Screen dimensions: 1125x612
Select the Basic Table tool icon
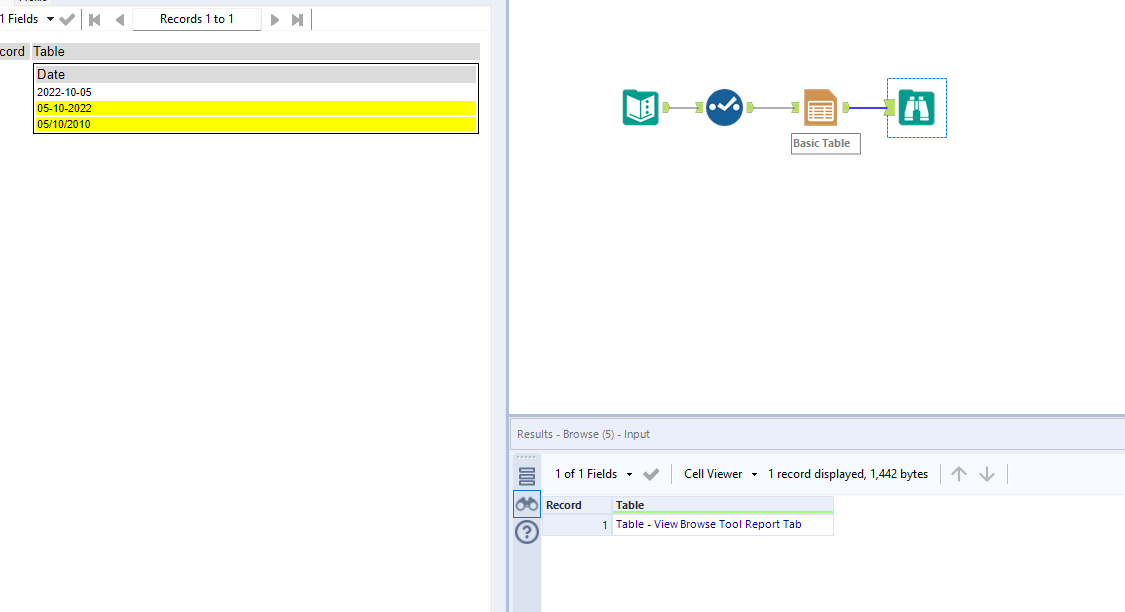[821, 107]
